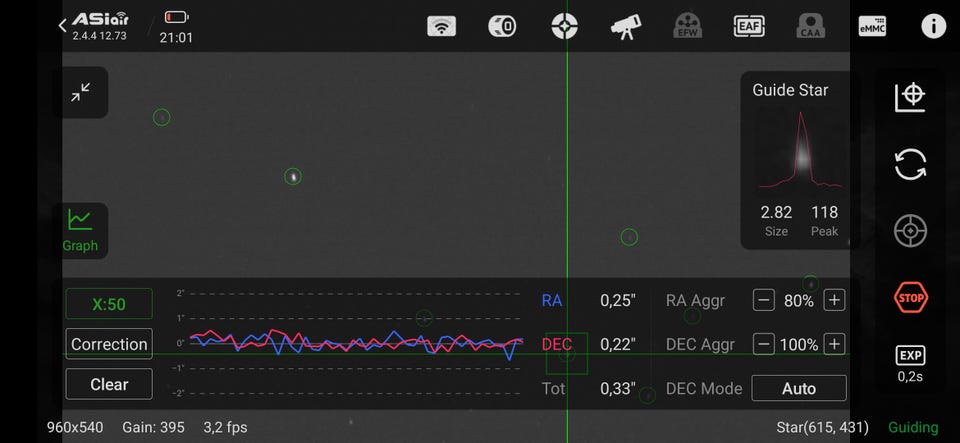This screenshot has height=443, width=960.
Task: Open the main camera settings icon
Action: click(503, 26)
